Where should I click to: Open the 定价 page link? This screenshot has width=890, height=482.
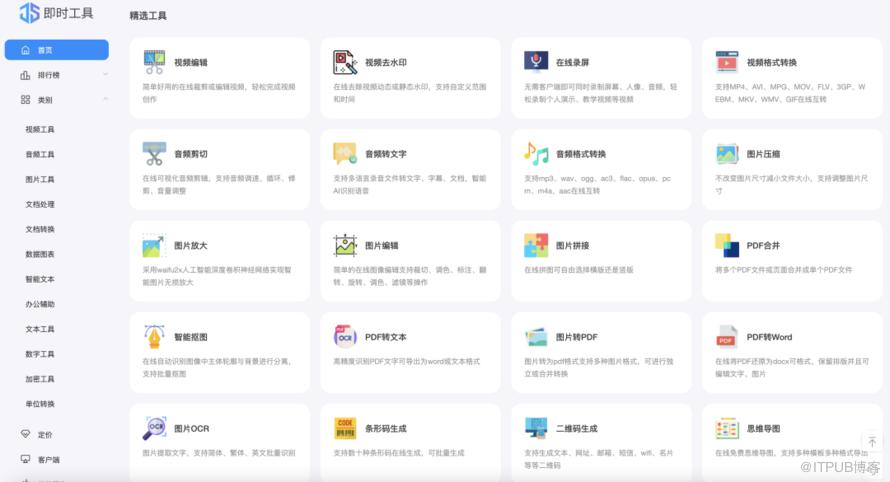(45, 435)
